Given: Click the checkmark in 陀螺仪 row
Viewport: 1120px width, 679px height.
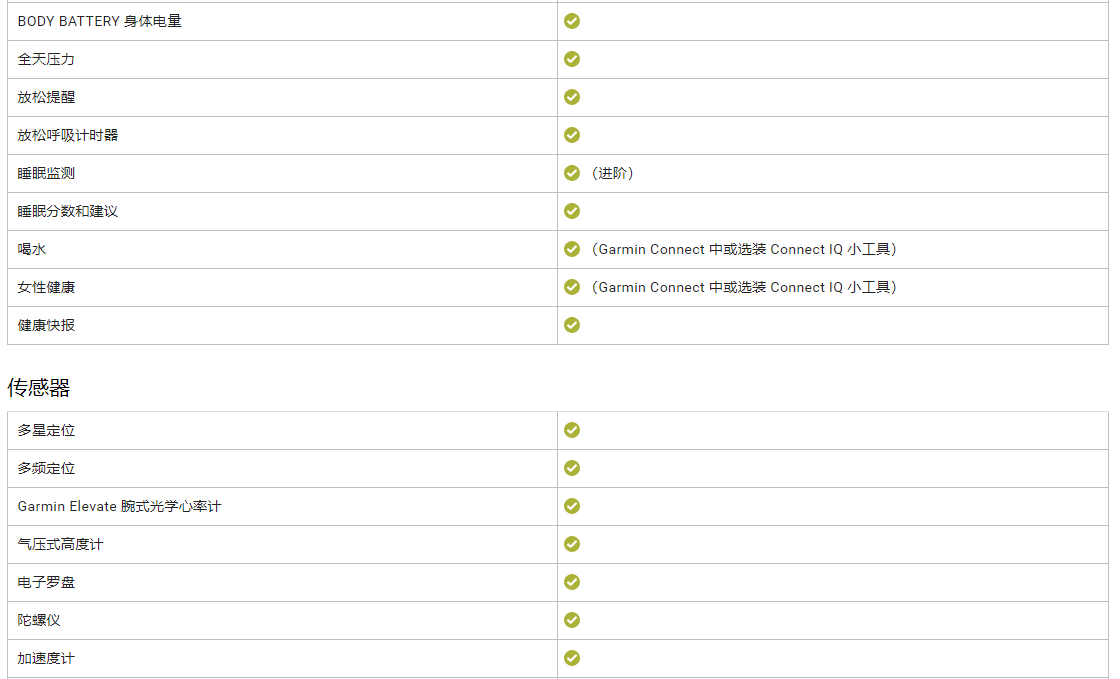Looking at the screenshot, I should [x=572, y=620].
